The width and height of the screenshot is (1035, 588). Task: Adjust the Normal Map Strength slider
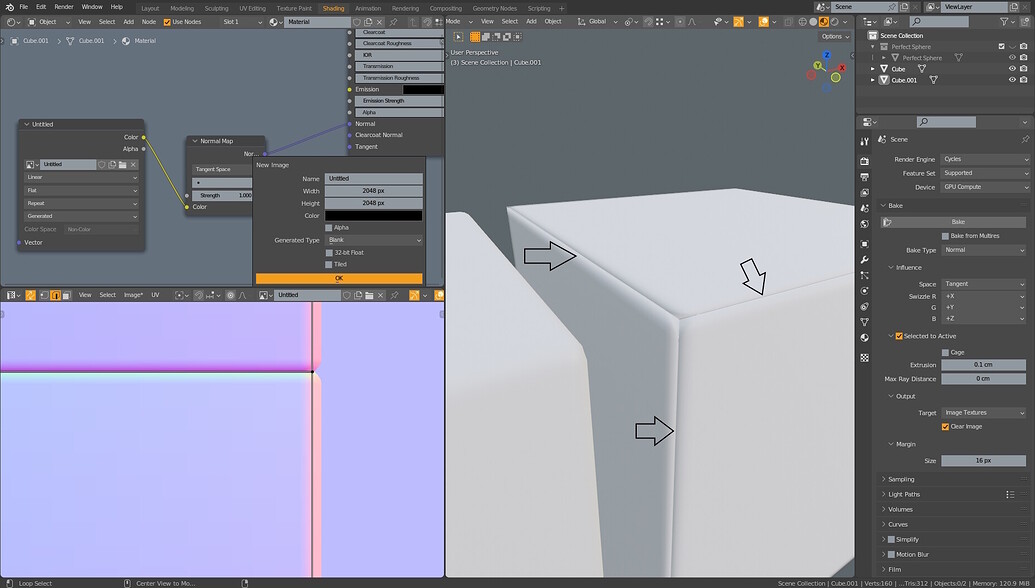coord(222,195)
